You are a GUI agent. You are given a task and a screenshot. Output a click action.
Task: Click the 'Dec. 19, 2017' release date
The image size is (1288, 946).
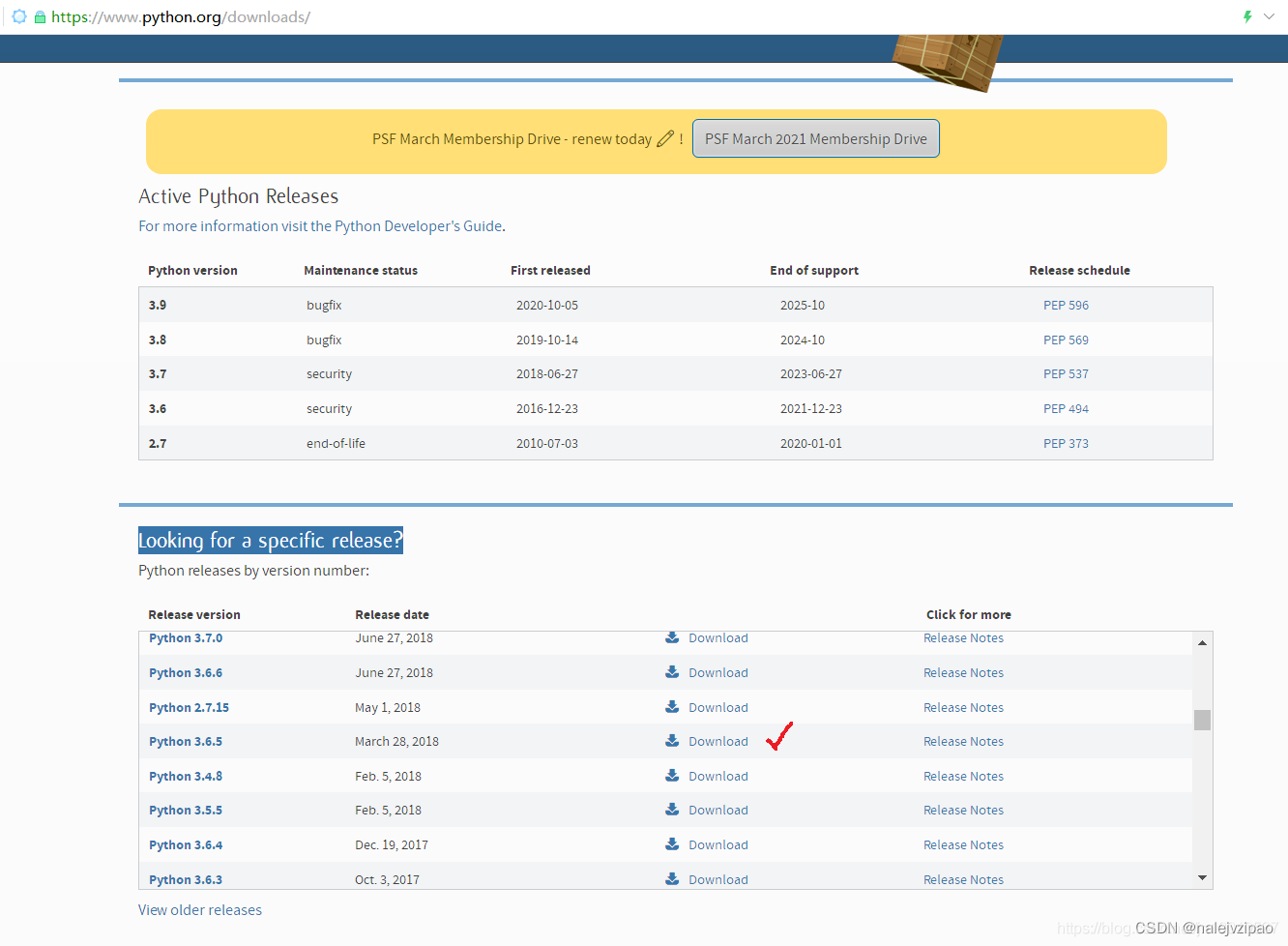(392, 844)
